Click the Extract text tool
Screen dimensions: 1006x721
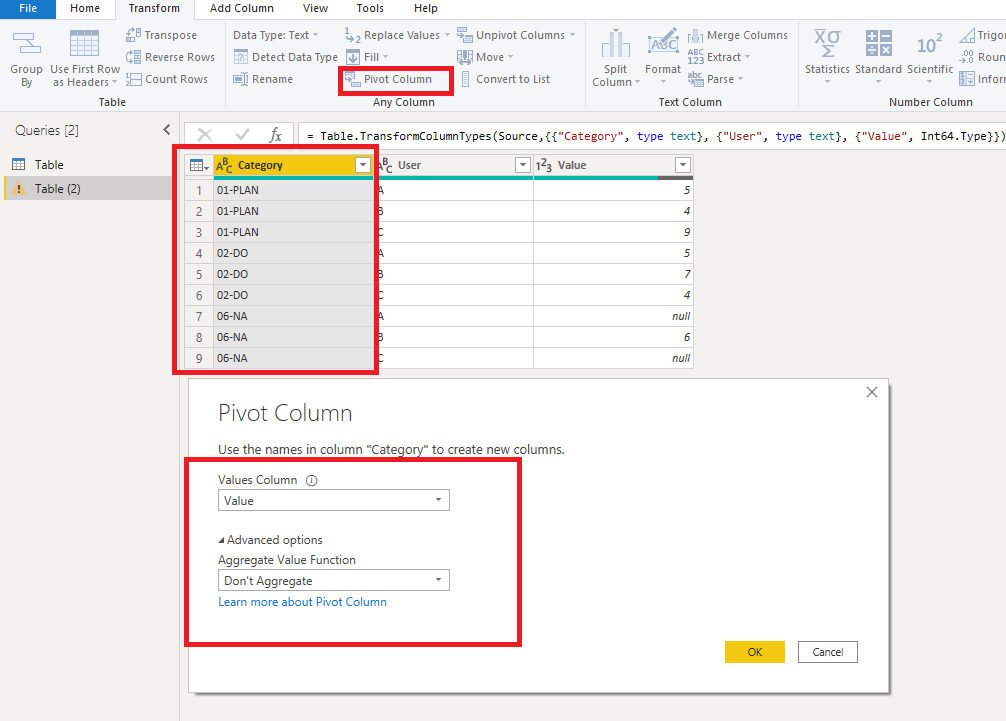click(x=719, y=57)
